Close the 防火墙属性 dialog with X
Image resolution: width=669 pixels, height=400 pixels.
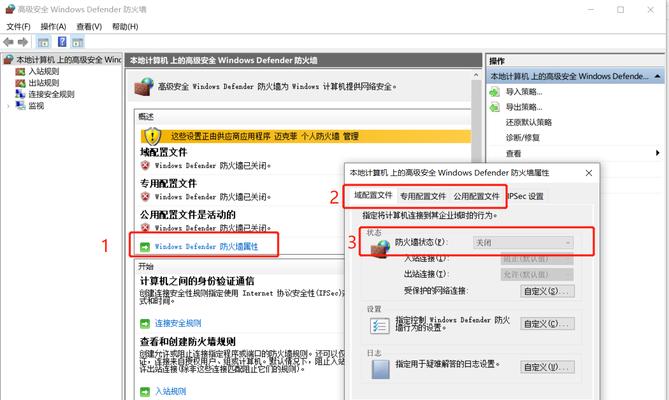[x=589, y=173]
